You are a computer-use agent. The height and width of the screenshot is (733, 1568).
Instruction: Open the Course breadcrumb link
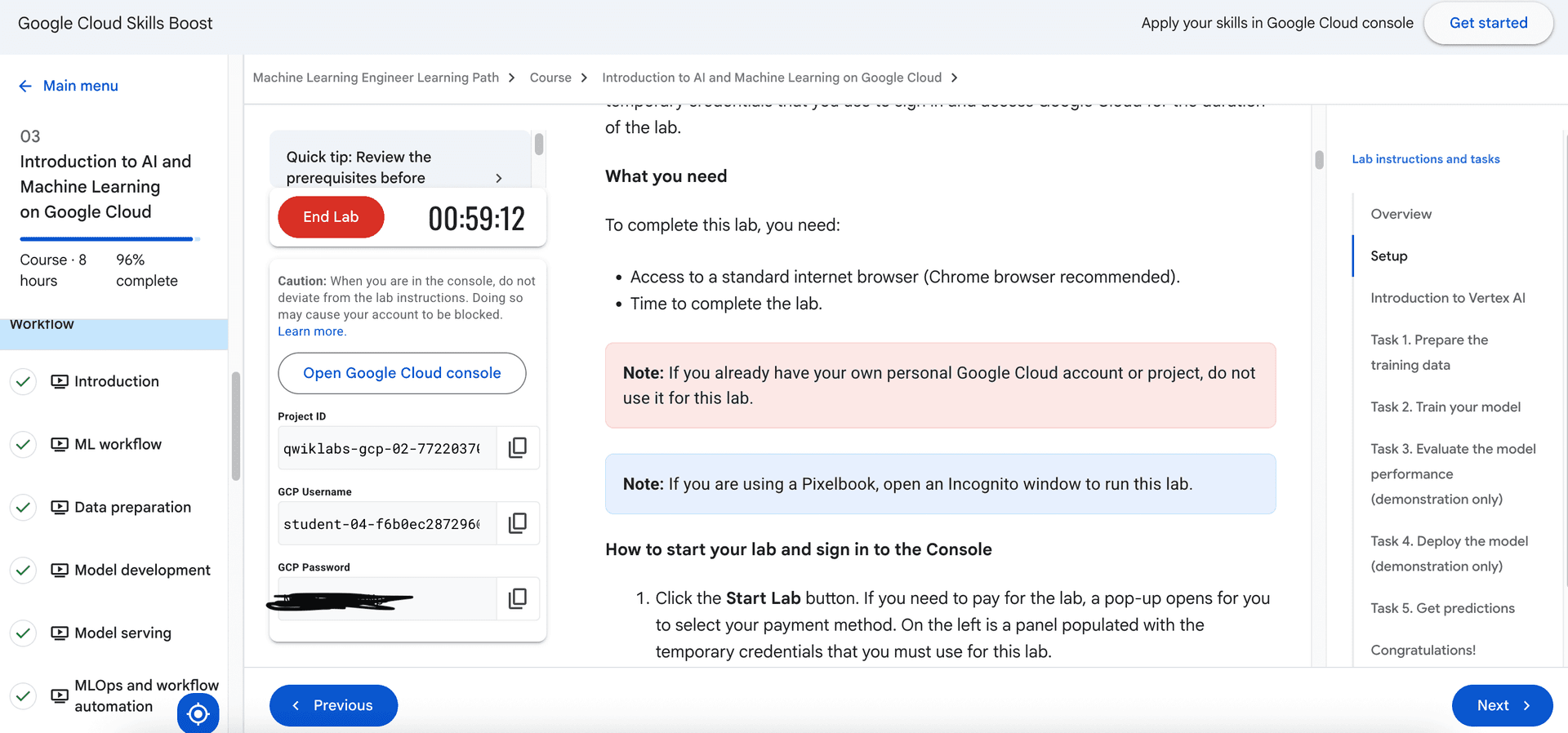550,78
